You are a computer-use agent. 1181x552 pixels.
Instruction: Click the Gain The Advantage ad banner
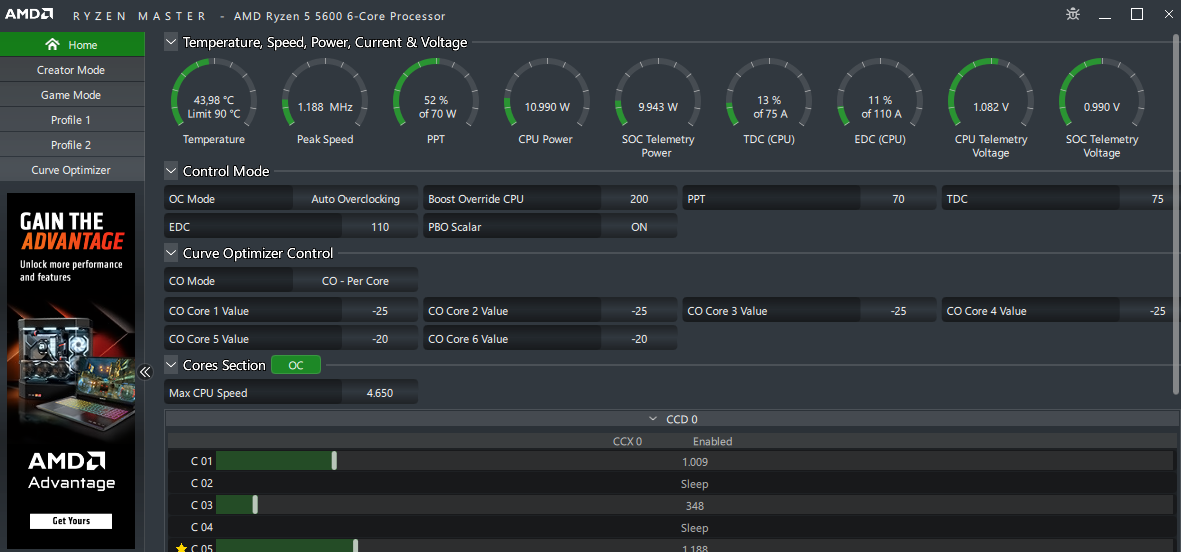pos(72,371)
